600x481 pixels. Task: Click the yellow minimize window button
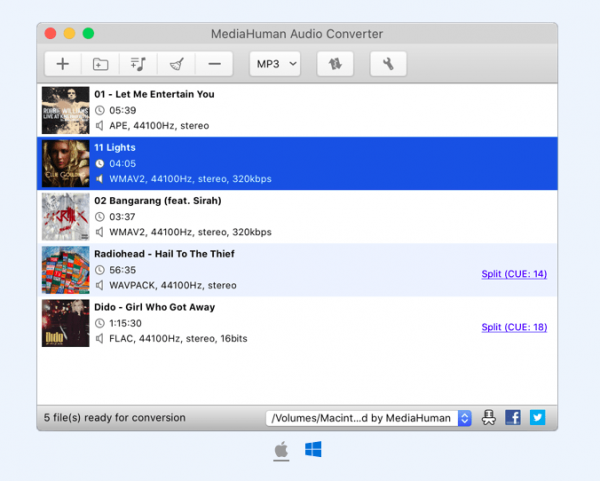click(x=69, y=34)
